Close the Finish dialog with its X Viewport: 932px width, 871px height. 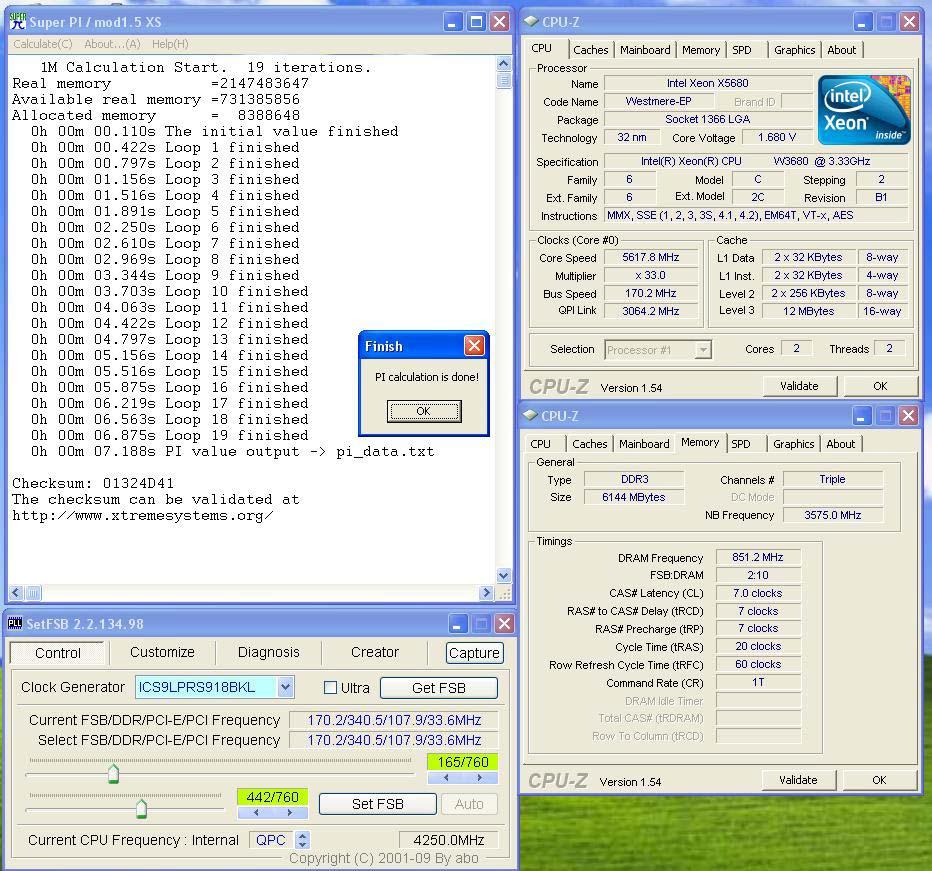point(474,345)
